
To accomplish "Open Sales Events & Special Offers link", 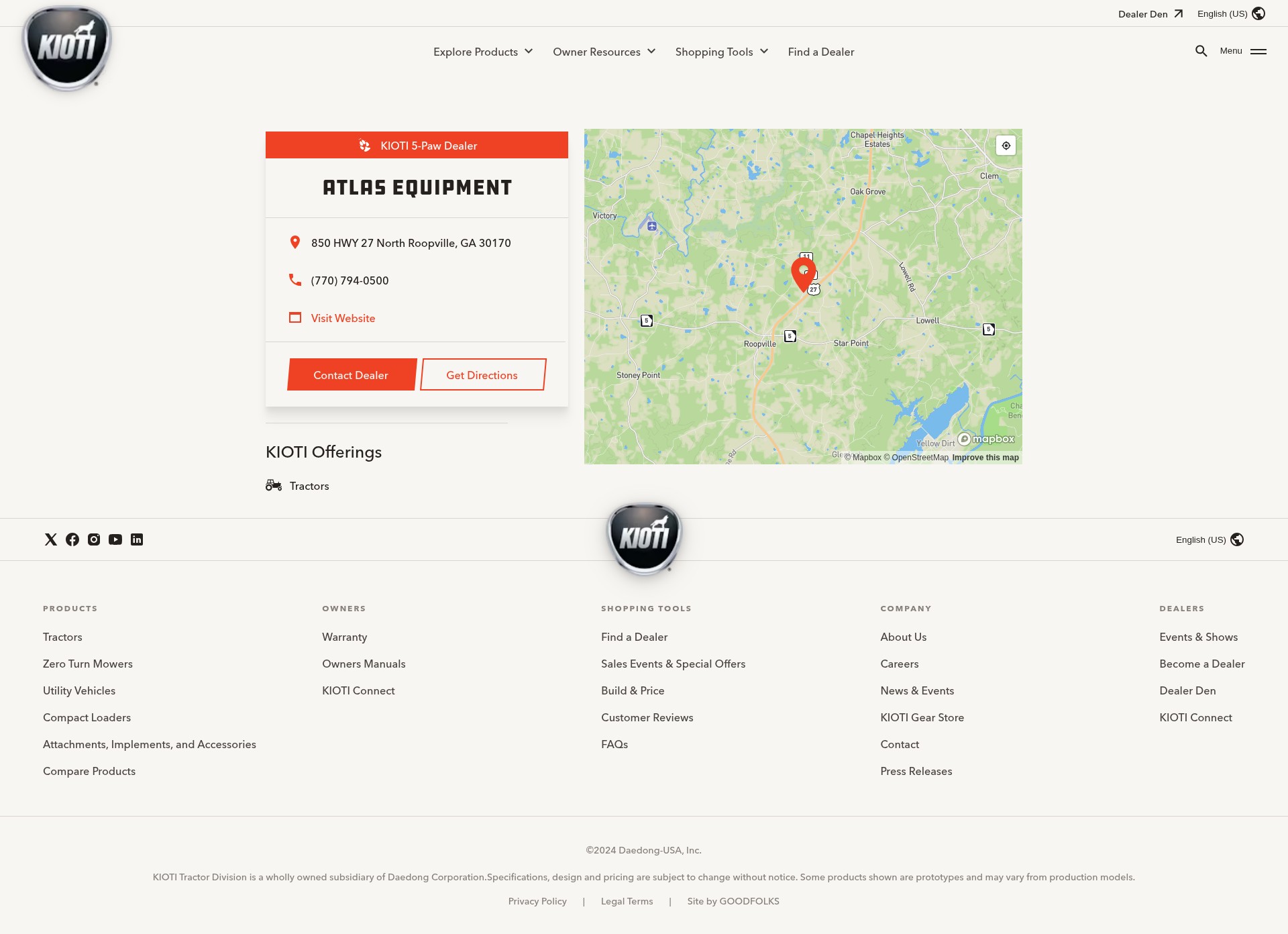I will coord(673,664).
